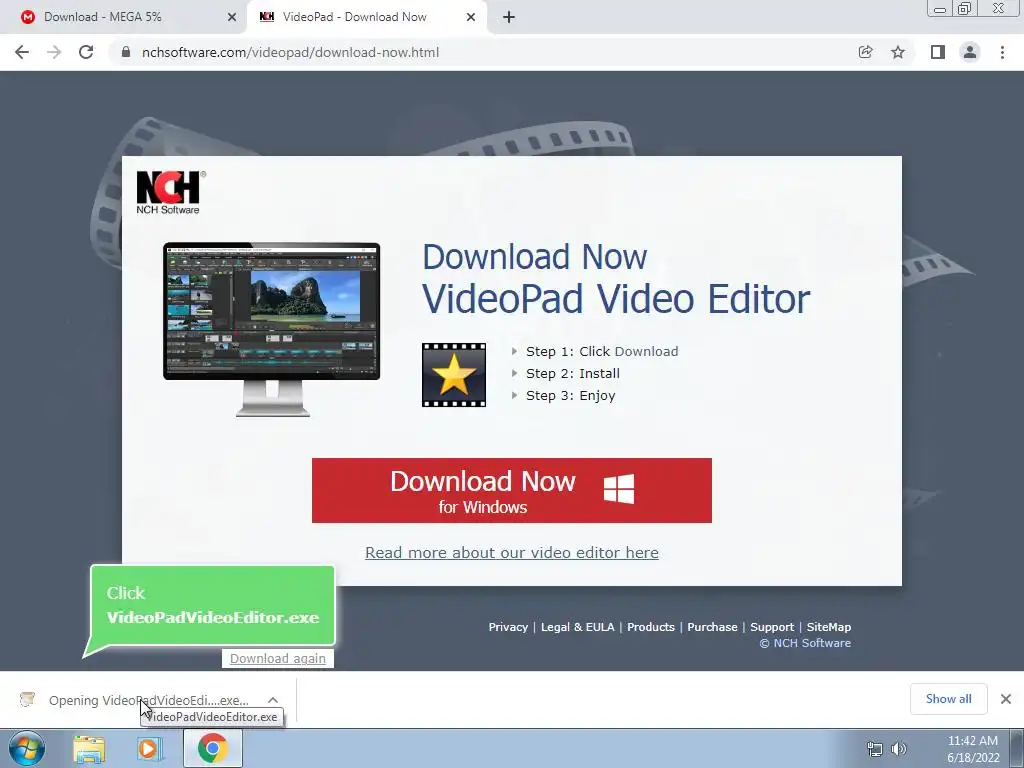Viewport: 1024px width, 768px height.
Task: Click the Windows logo on download button
Action: click(x=618, y=488)
